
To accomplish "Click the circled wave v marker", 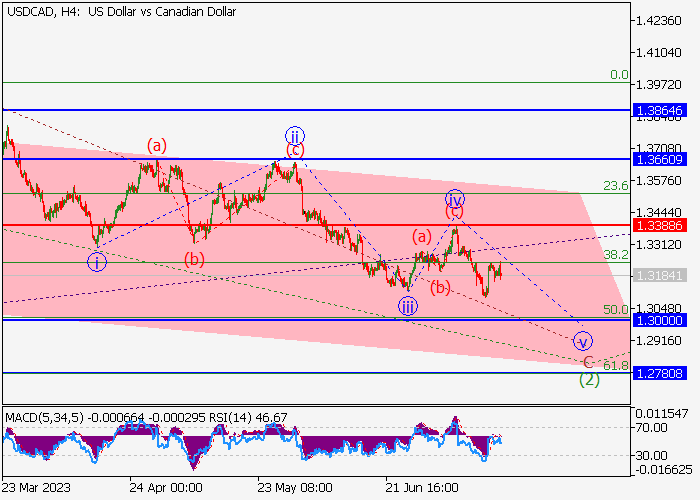I will (583, 342).
